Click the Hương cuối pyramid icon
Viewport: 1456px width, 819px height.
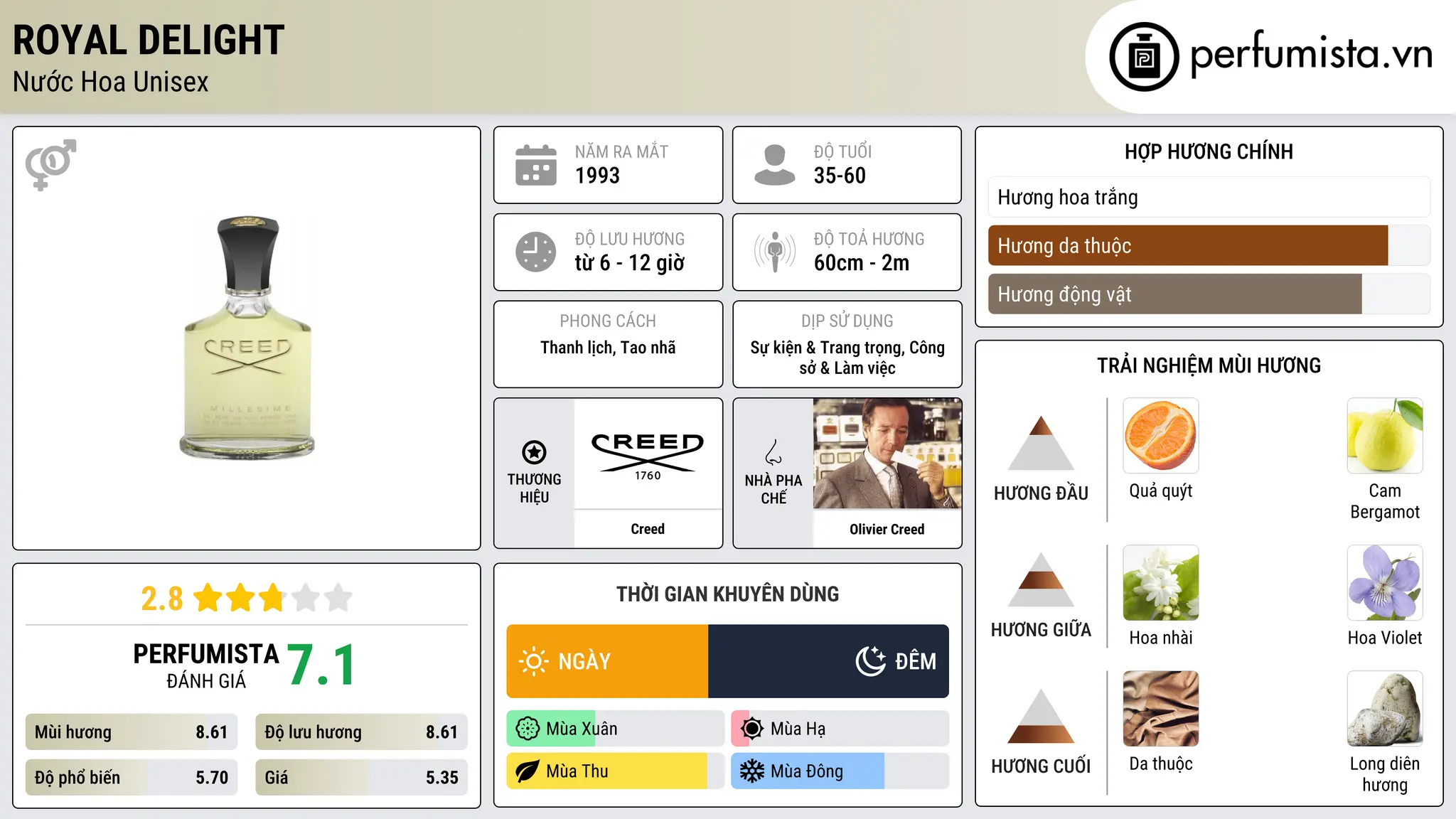coord(1041,716)
